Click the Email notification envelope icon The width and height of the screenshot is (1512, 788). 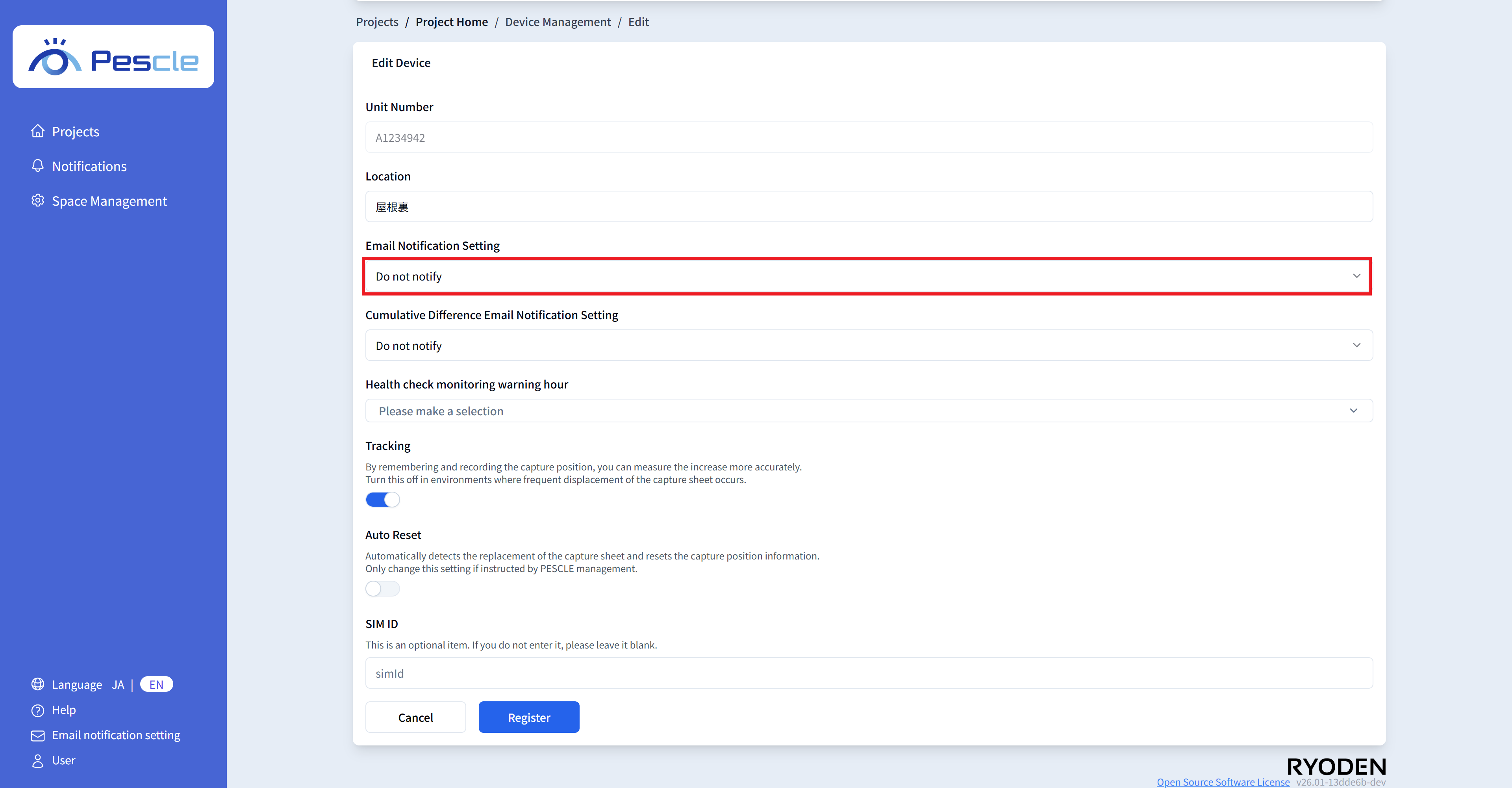(37, 735)
